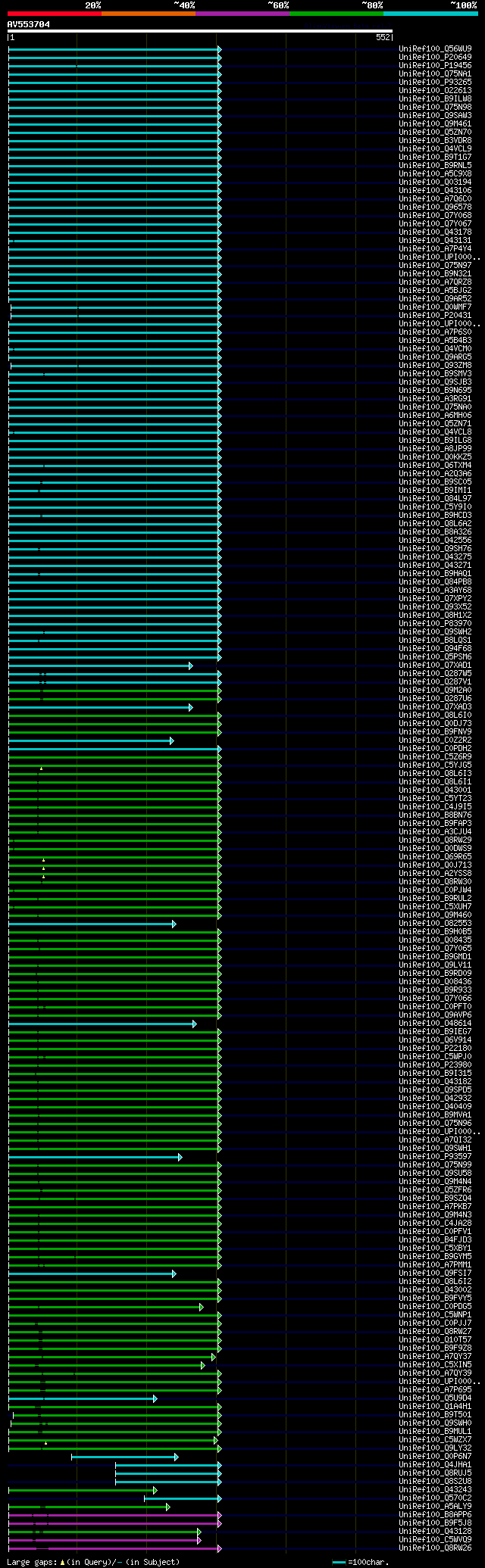The width and height of the screenshot is (485, 1568).
Task: Select label UniRef100_Q5U9D4
Action: pos(435,1398)
